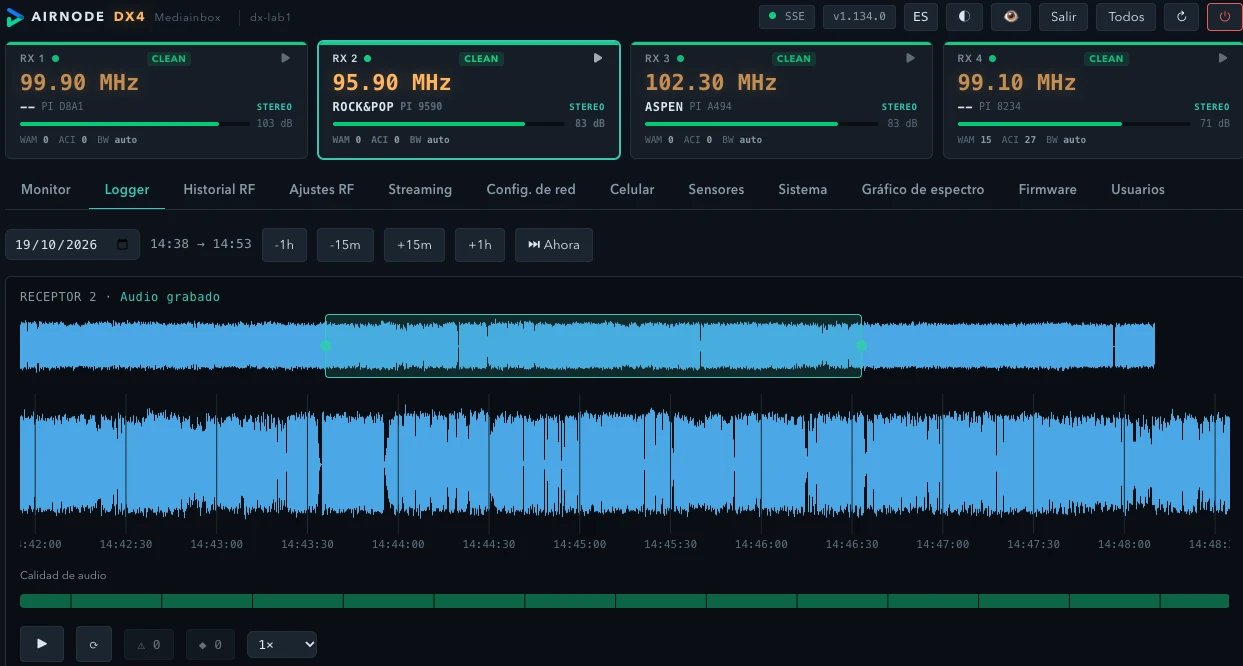
Task: Open the Monitor tab
Action: (x=46, y=189)
